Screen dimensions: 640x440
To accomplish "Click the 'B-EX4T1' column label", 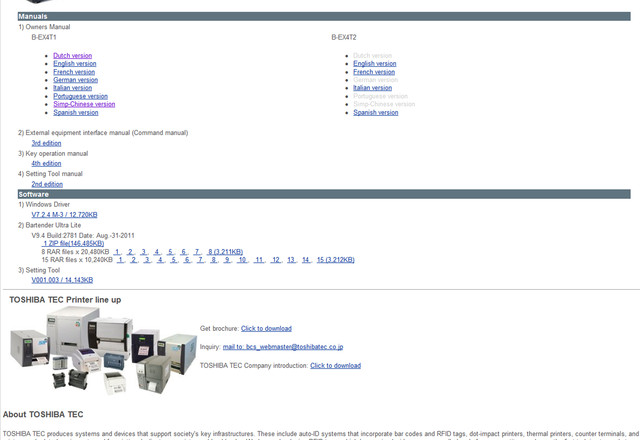I will pyautogui.click(x=44, y=38).
